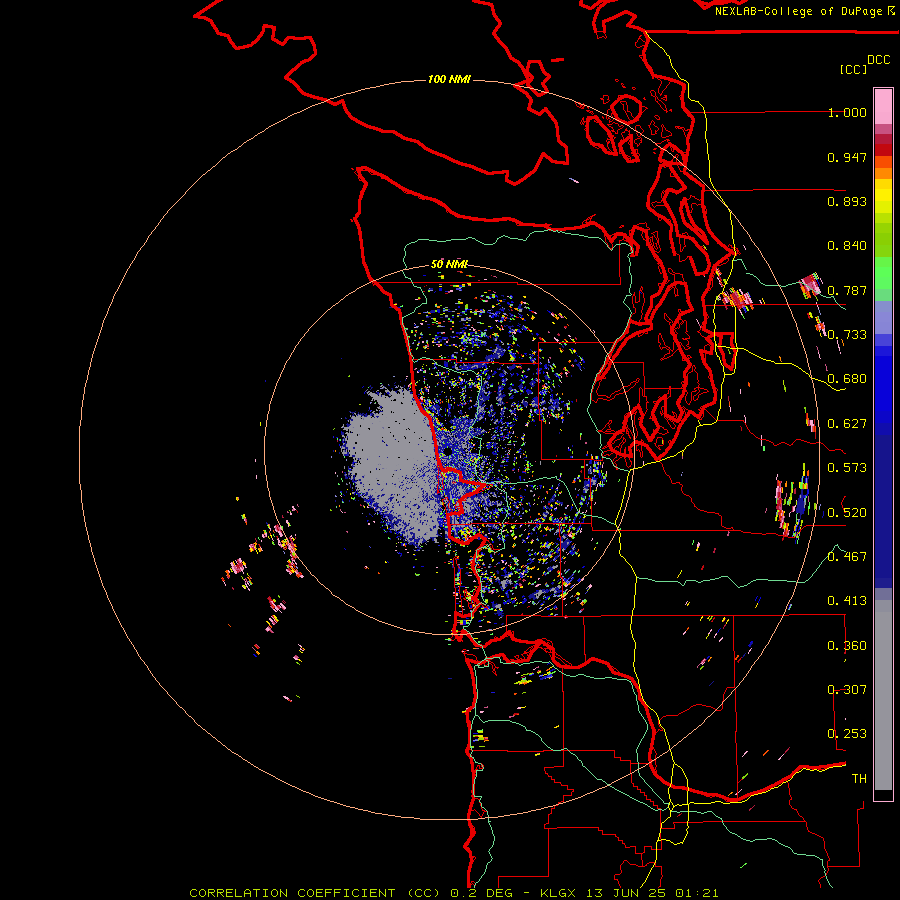The width and height of the screenshot is (900, 900).
Task: Click the TH threshold label
Action: (859, 779)
